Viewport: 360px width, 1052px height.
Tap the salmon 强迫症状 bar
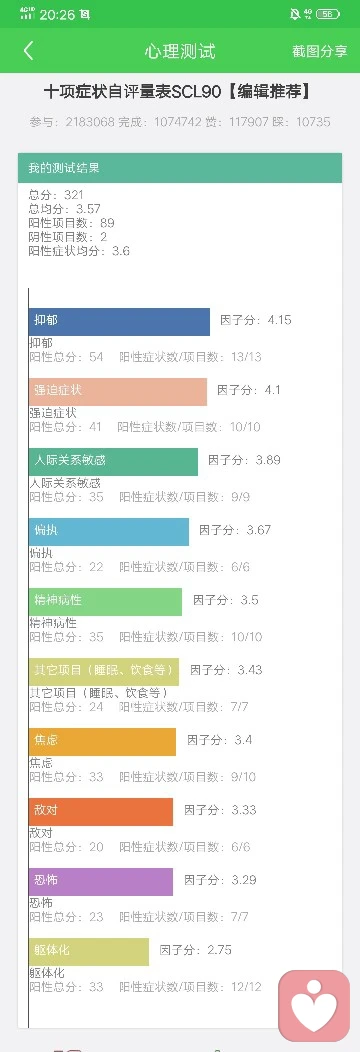point(118,392)
